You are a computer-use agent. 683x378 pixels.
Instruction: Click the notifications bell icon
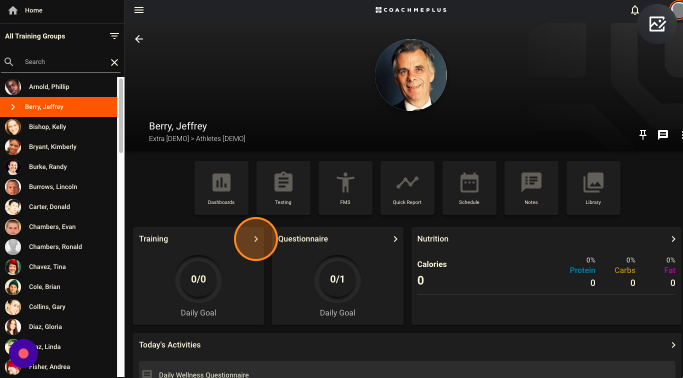[635, 10]
